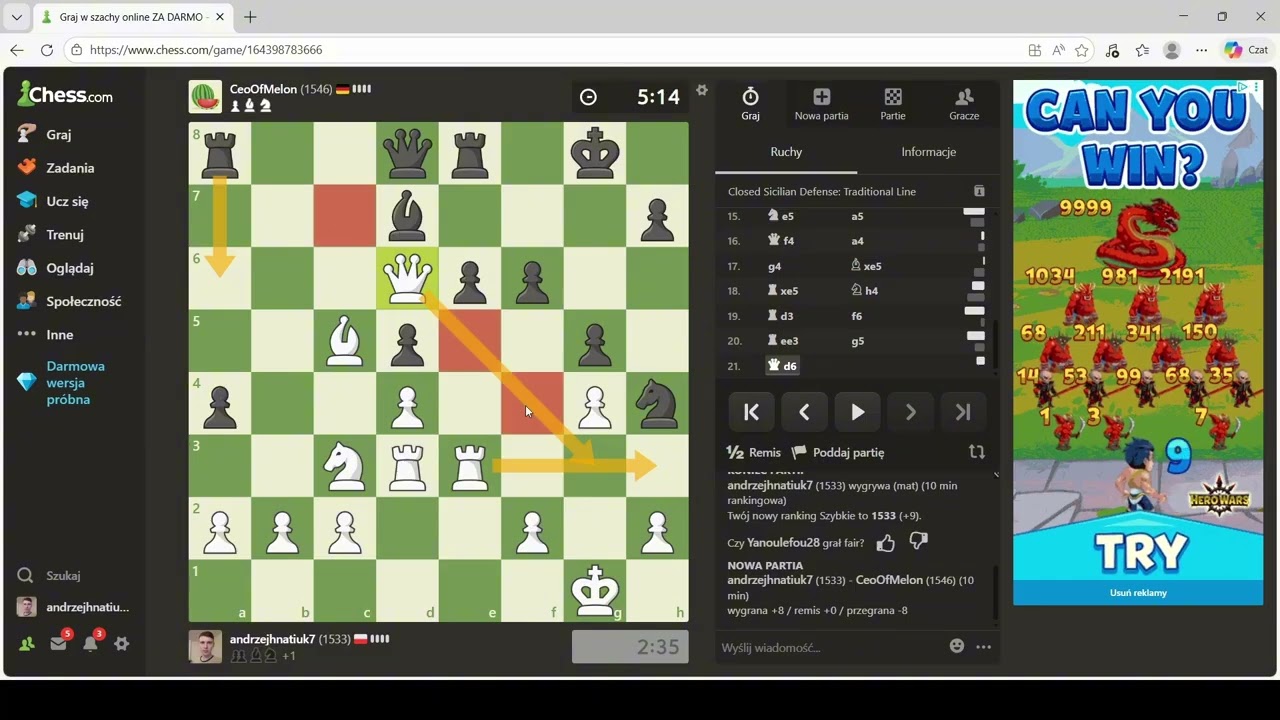Jump to first move button
This screenshot has height=720, width=1280.
point(751,412)
